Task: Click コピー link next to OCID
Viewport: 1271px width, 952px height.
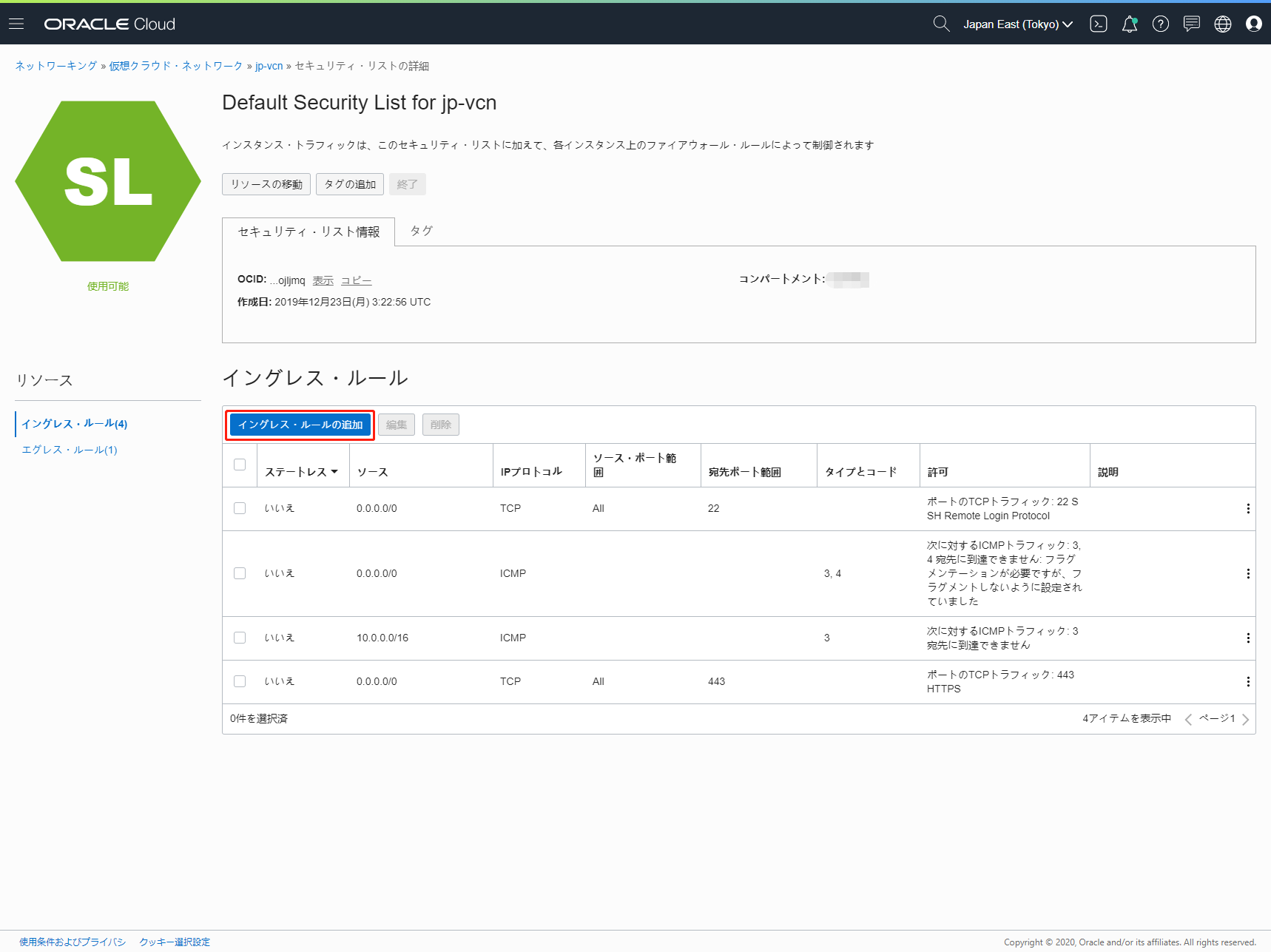Action: (356, 280)
